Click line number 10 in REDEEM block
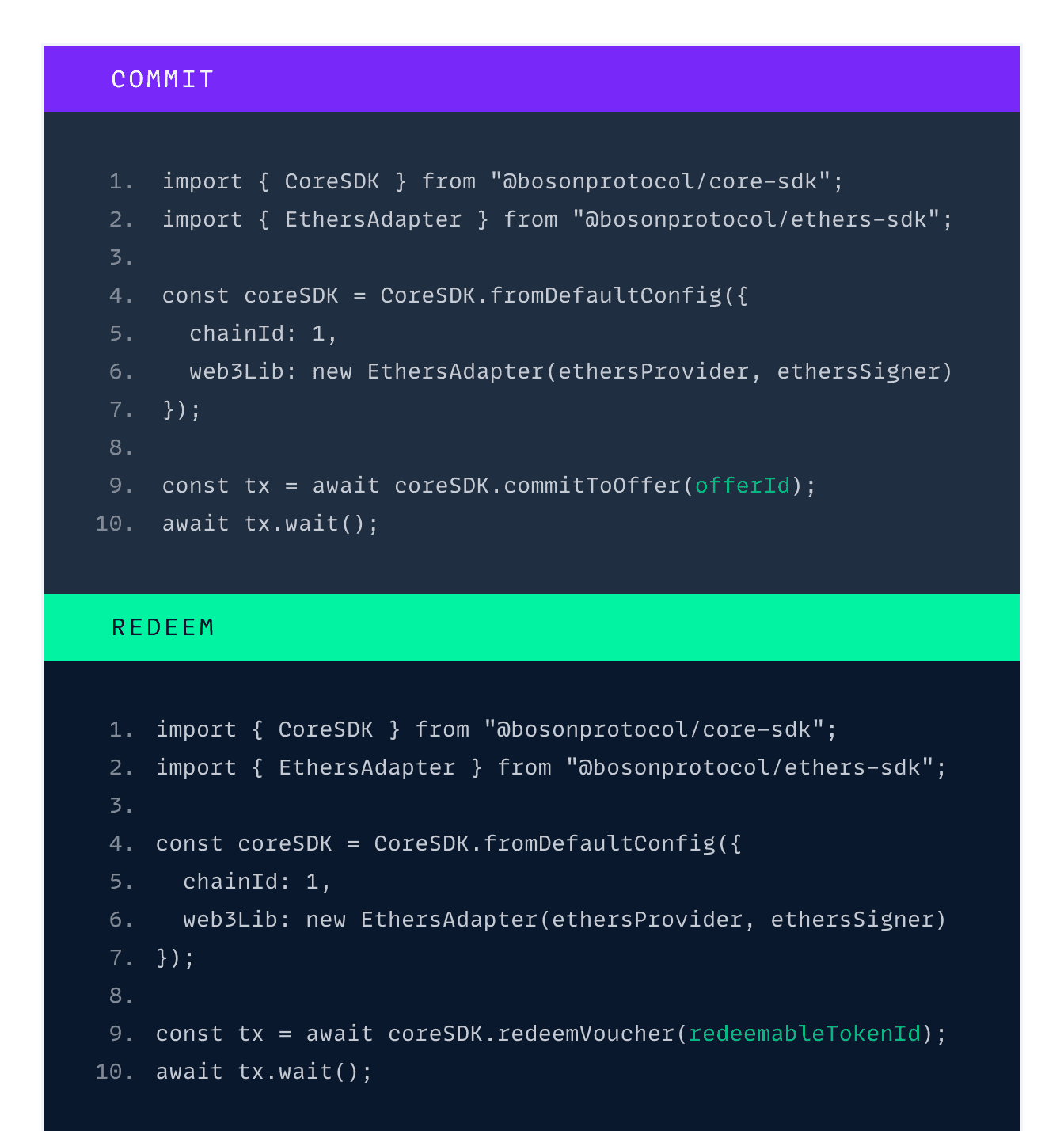1064x1131 pixels. pos(115,1072)
